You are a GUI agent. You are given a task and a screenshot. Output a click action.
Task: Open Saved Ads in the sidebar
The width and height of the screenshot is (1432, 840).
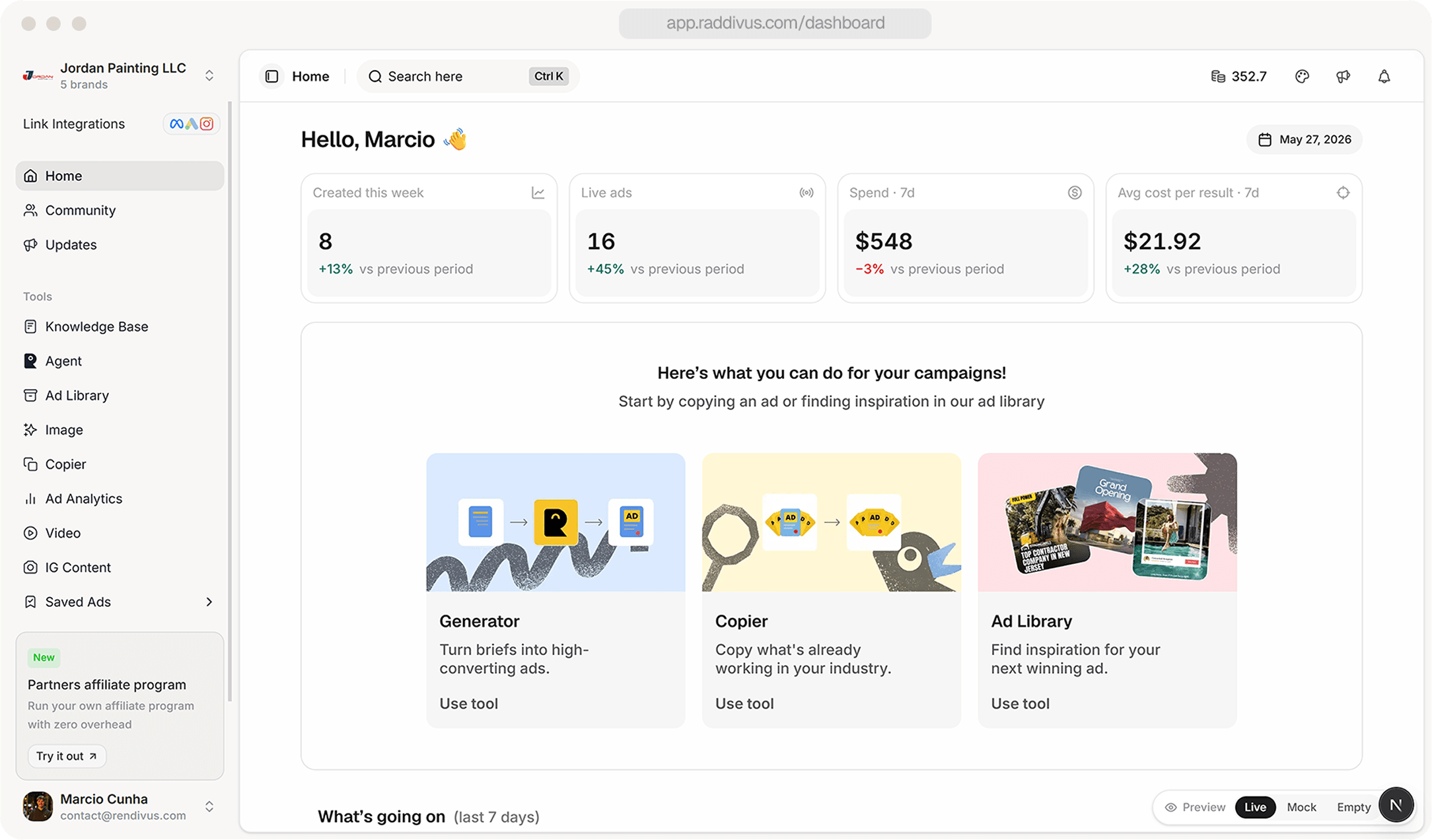(x=120, y=602)
